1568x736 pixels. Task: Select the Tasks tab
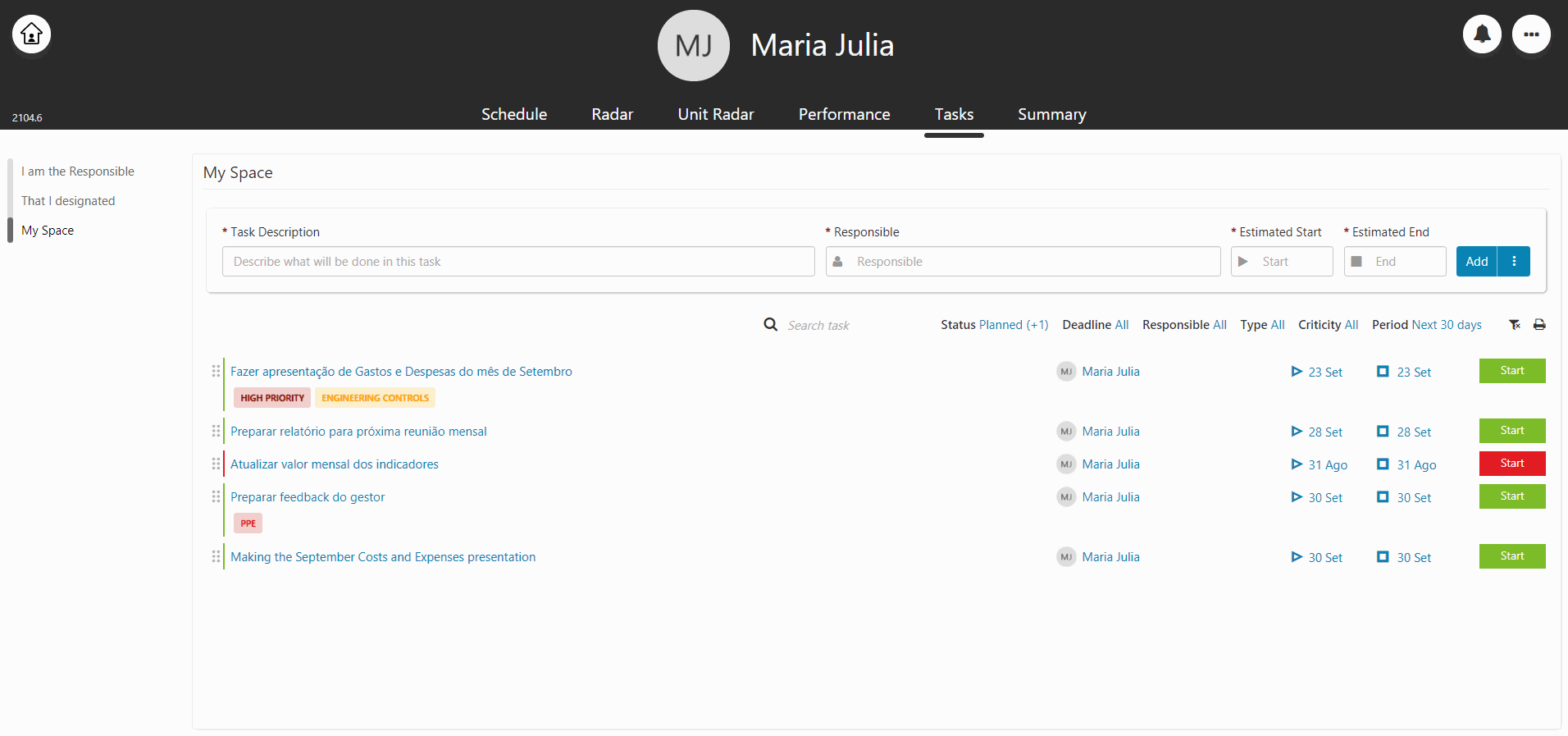point(954,114)
